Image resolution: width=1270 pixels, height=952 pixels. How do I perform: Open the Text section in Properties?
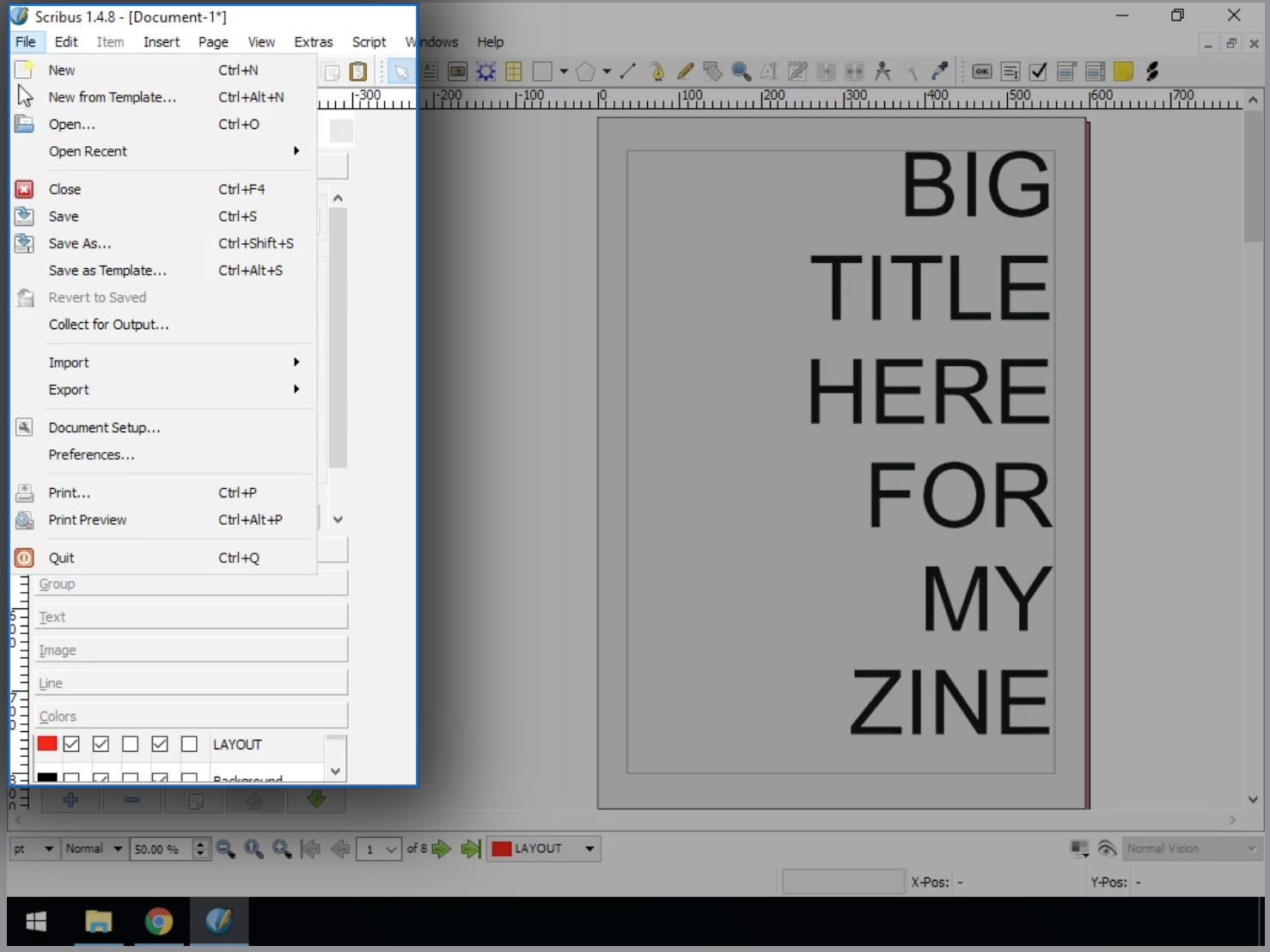(x=192, y=617)
